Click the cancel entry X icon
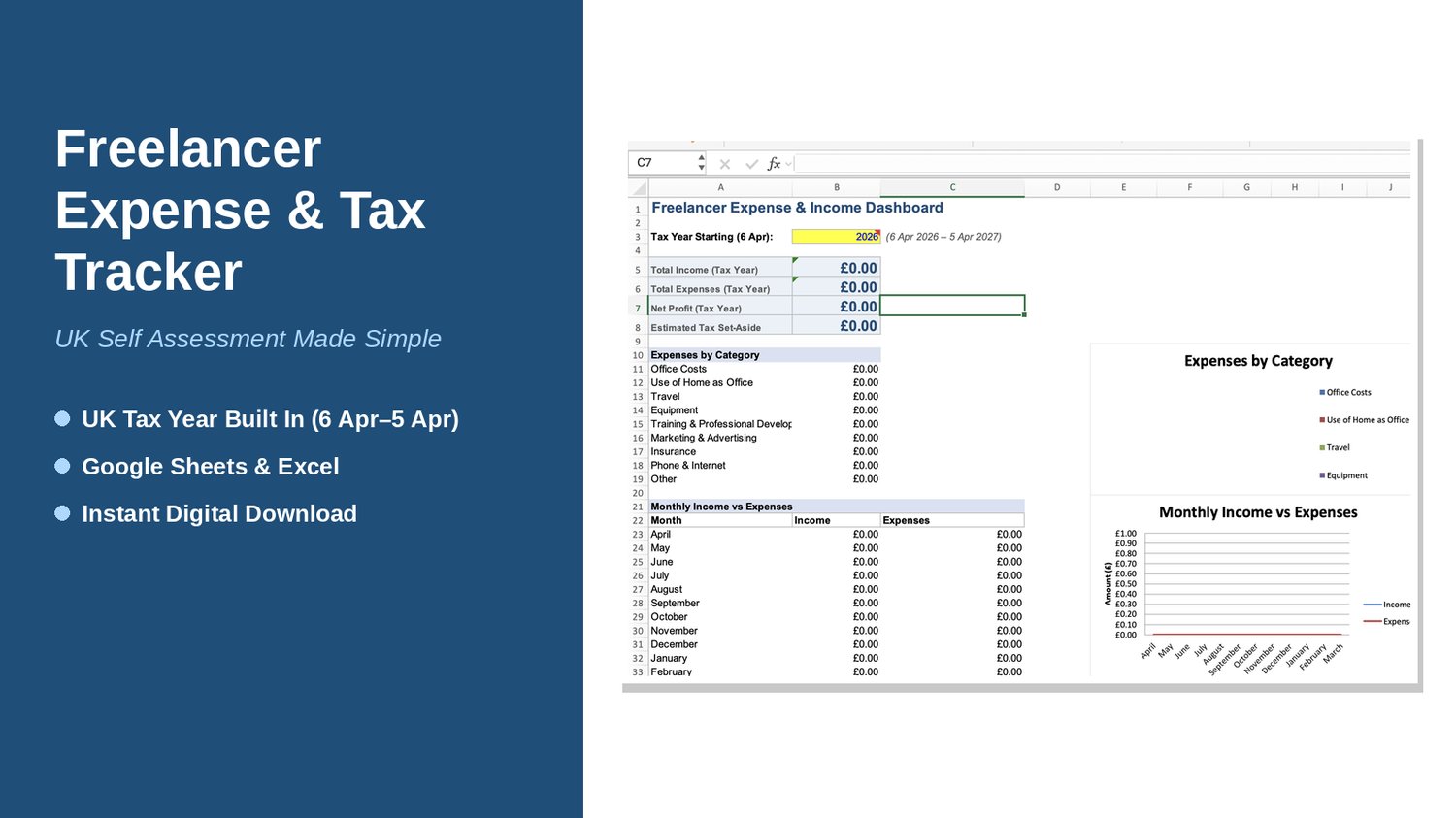This screenshot has width=1456, height=818. (x=724, y=164)
